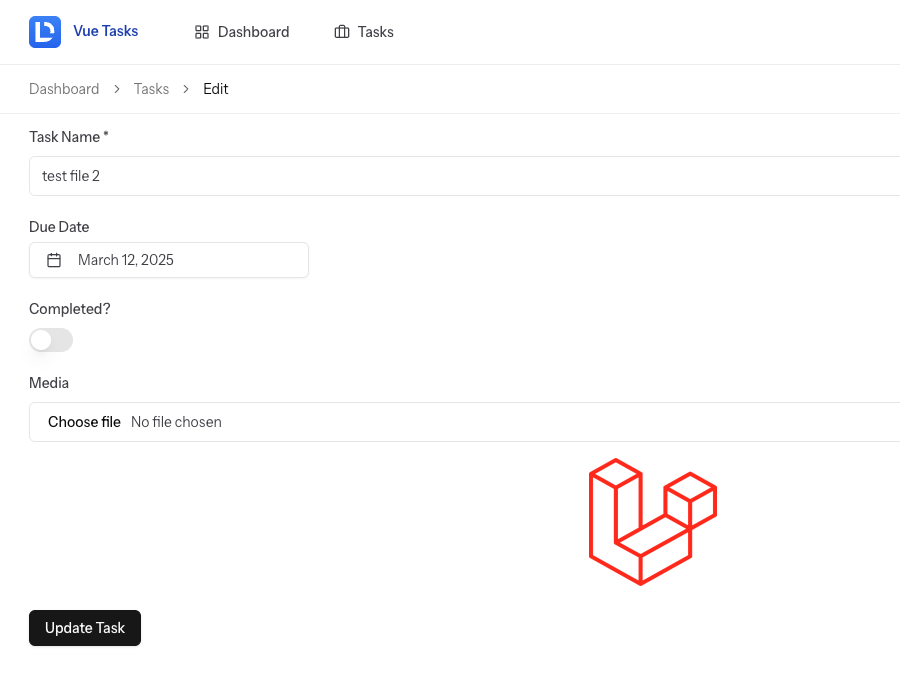900x688 pixels.
Task: Click the Dashboard grid icon in navbar
Action: [202, 32]
